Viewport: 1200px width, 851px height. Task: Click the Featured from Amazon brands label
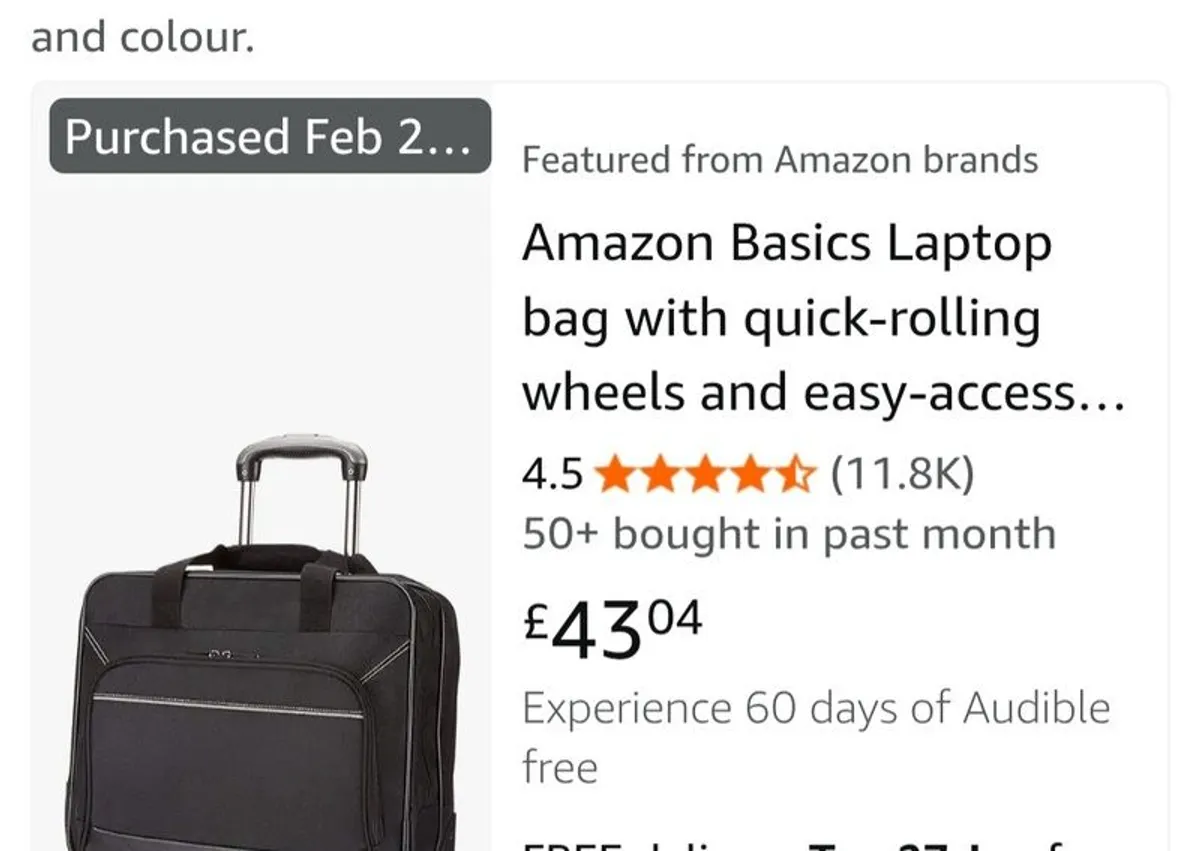(780, 159)
